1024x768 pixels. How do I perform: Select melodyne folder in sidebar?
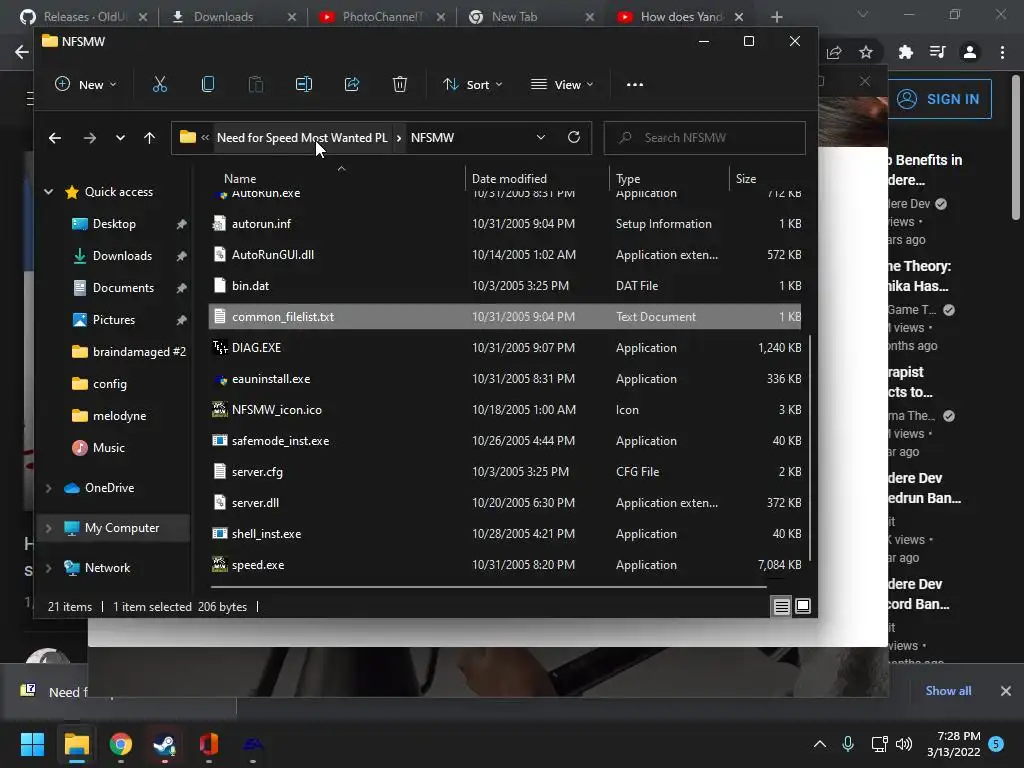point(119,416)
